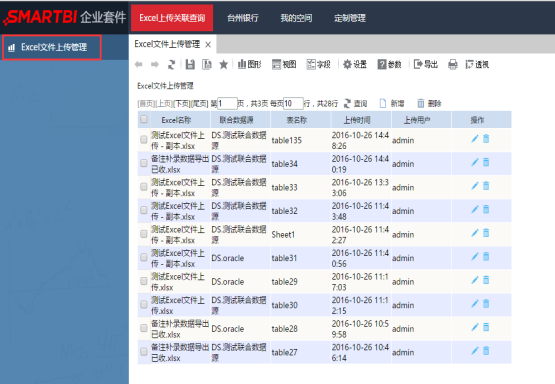Go to 下页 next page link

pyautogui.click(x=182, y=104)
